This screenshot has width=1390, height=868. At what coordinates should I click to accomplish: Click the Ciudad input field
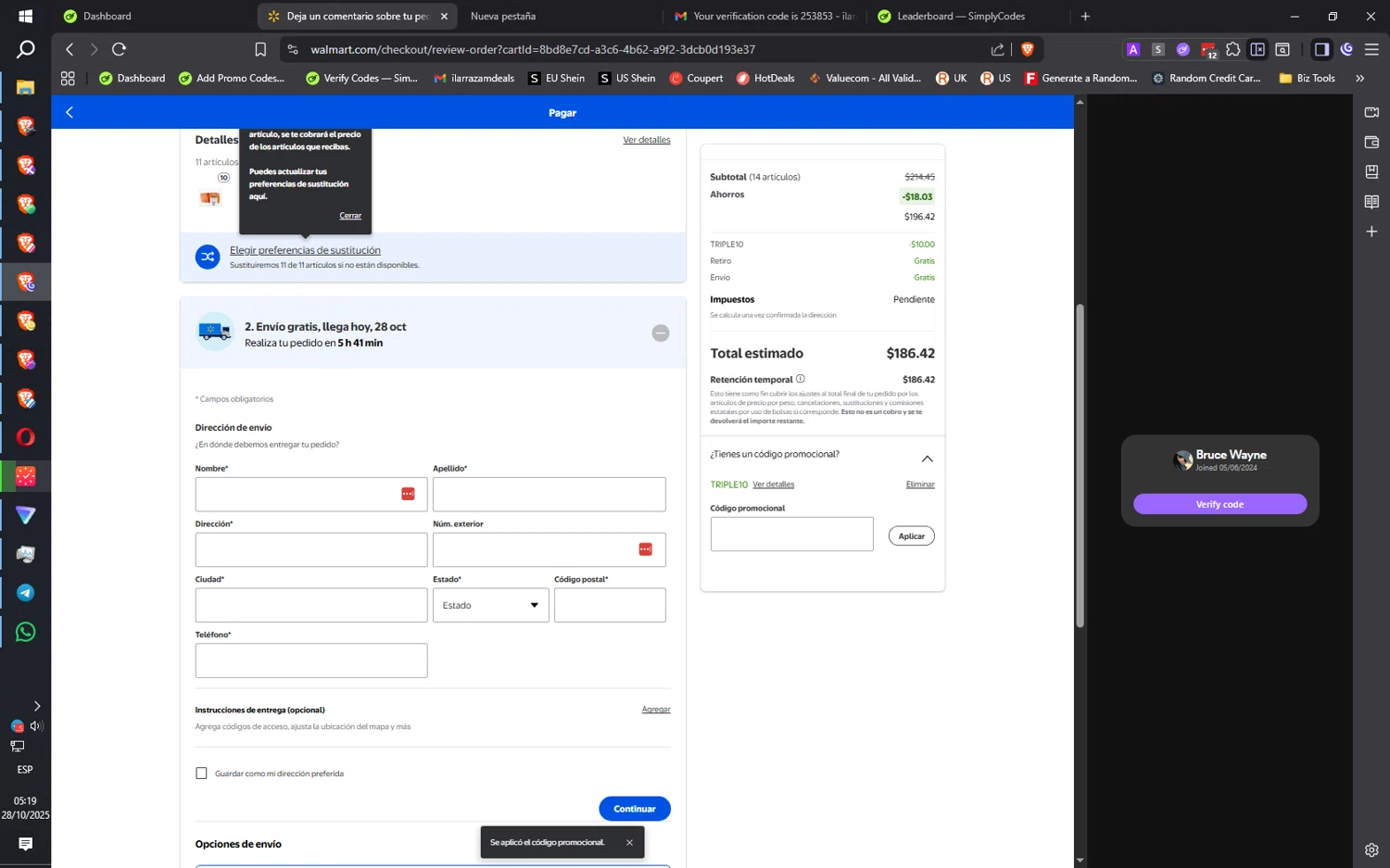311,605
